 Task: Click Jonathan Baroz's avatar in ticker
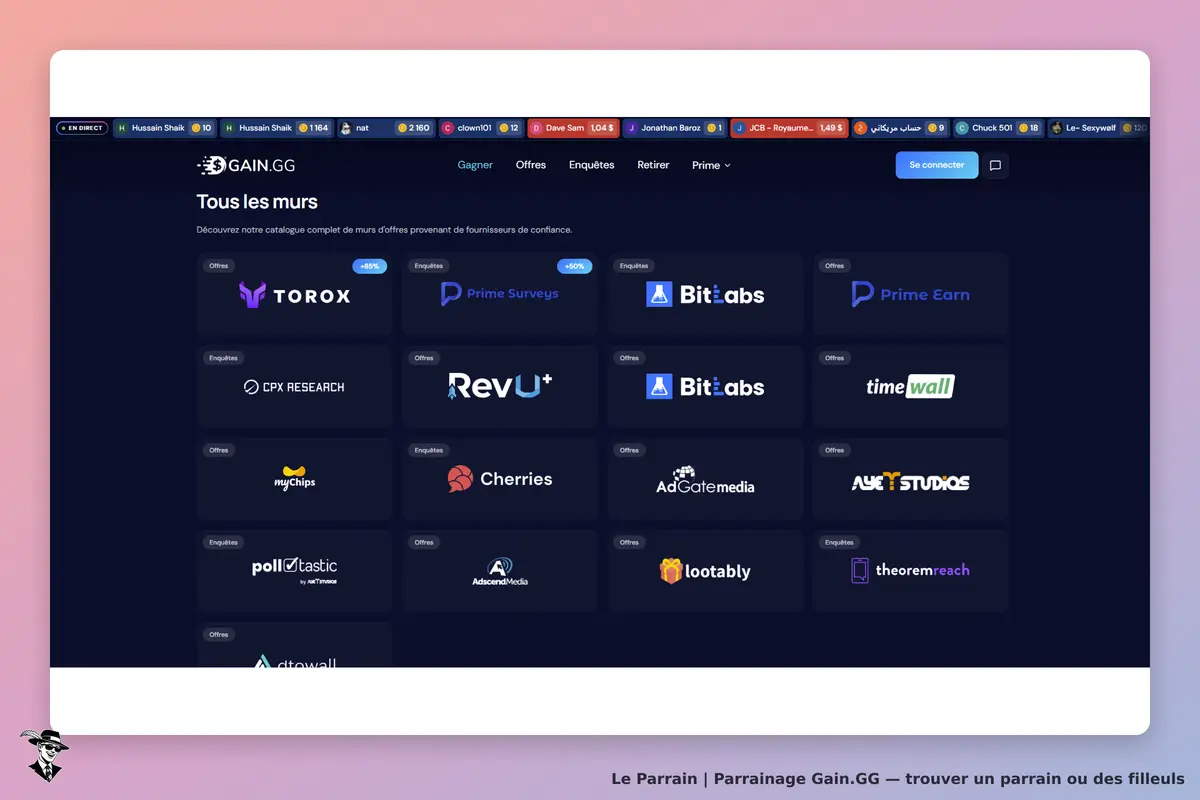[632, 128]
